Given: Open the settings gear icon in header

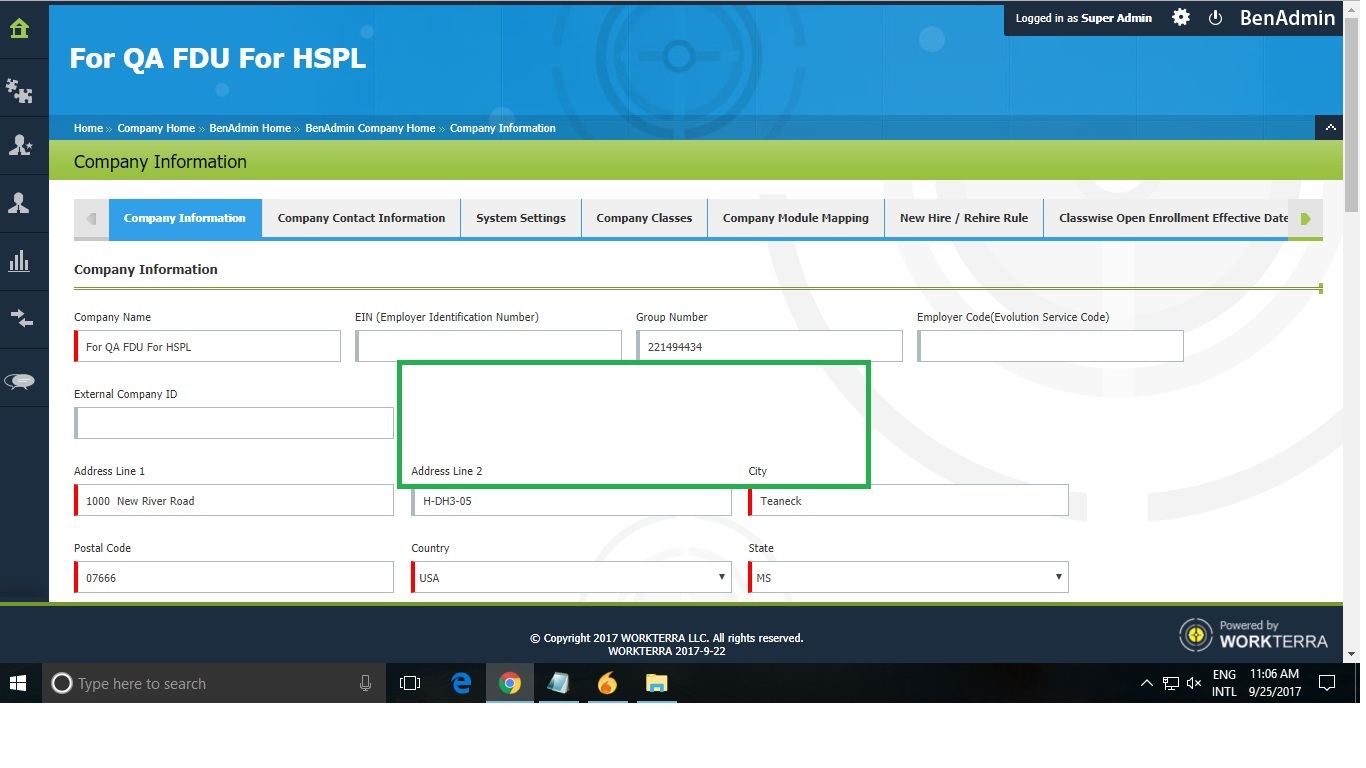Looking at the screenshot, I should 1181,18.
